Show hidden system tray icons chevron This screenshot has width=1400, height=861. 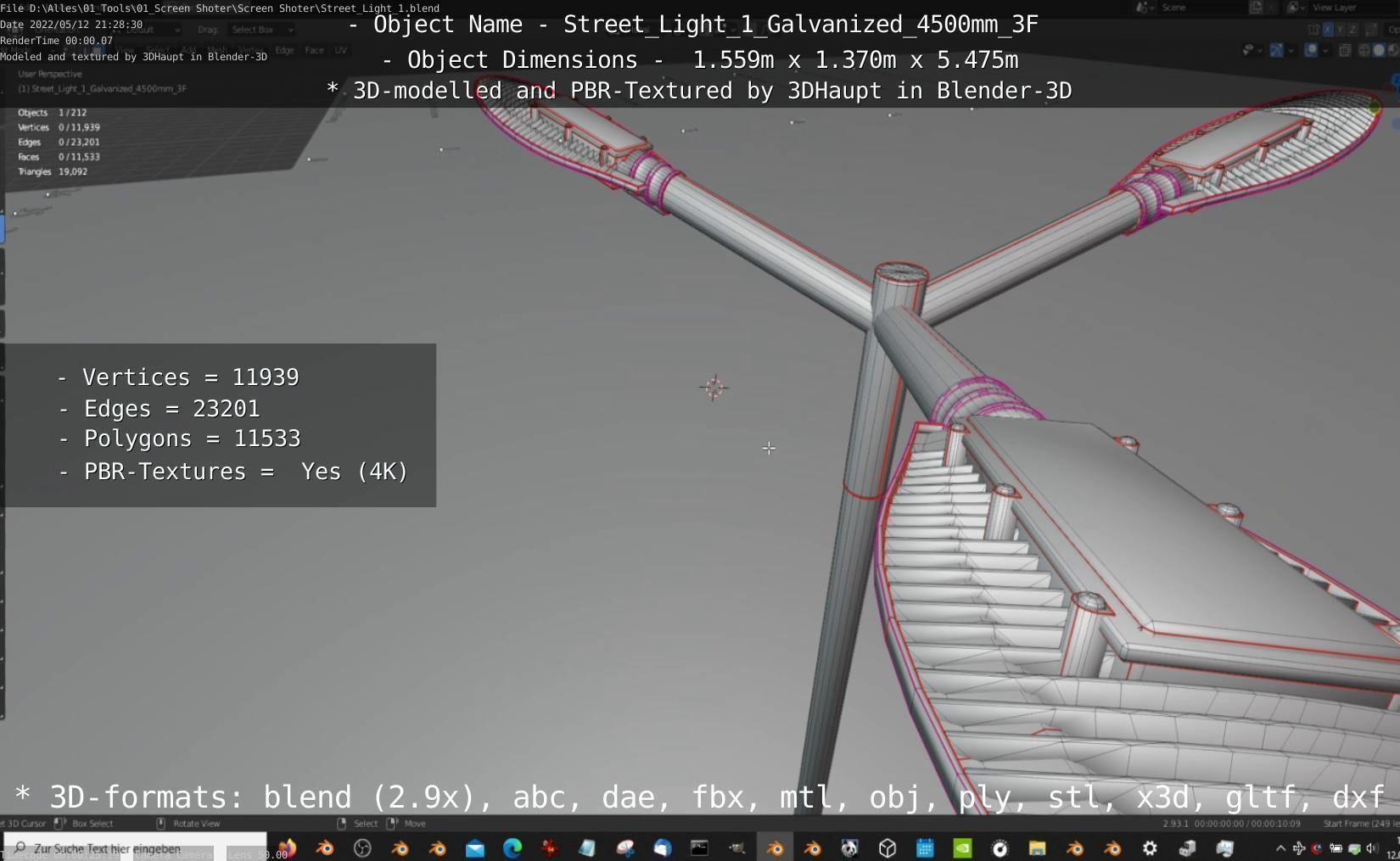(1280, 848)
